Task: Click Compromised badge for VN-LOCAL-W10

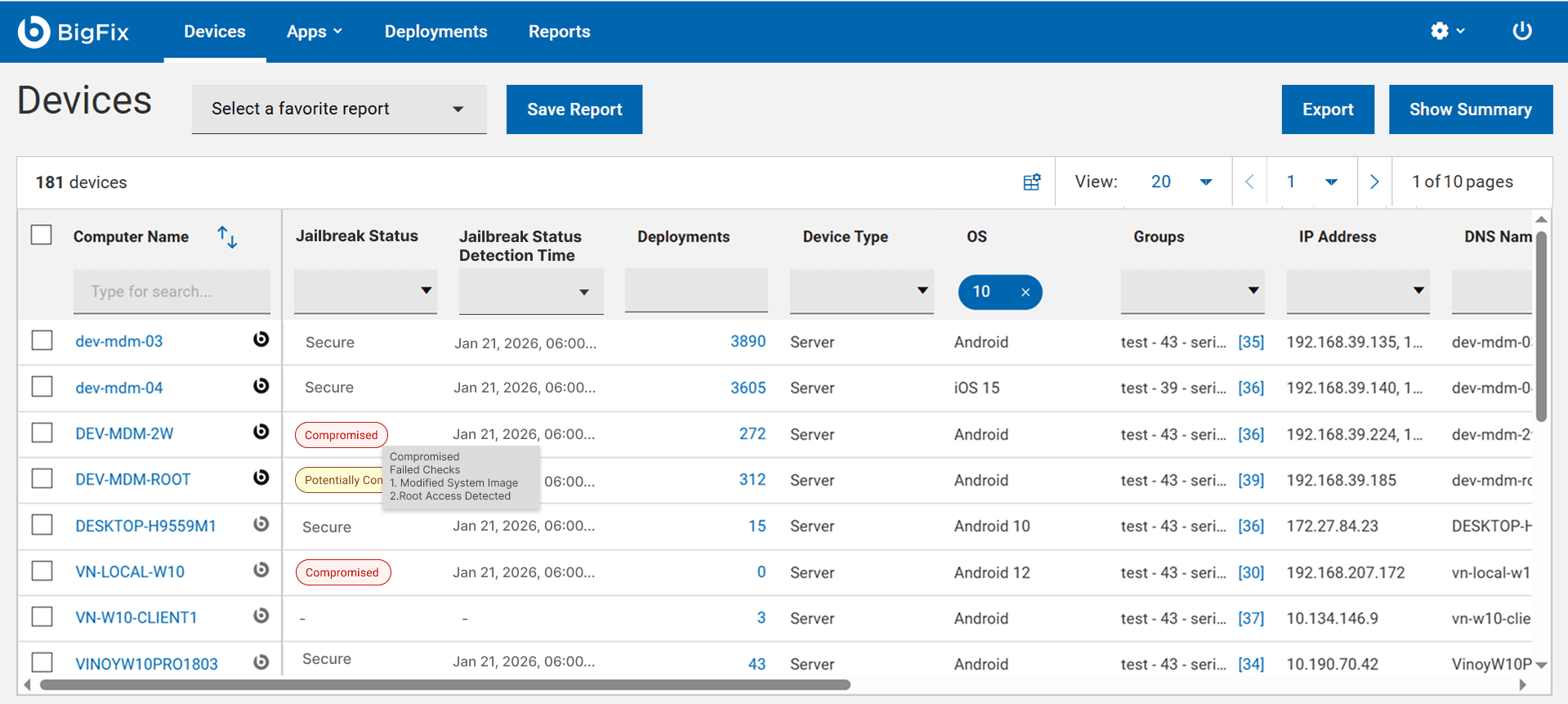Action: click(343, 572)
